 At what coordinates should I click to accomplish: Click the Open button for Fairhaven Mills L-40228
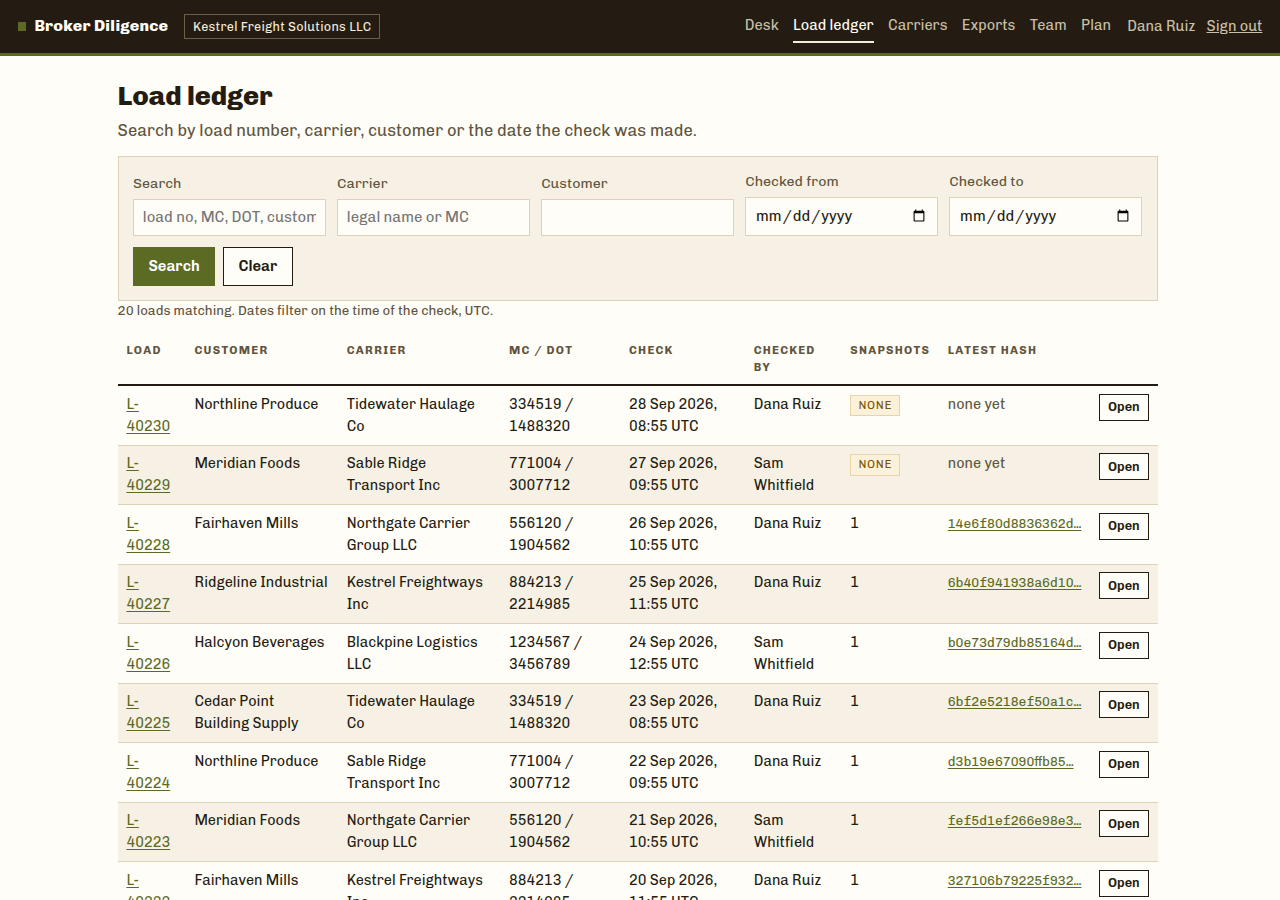(1124, 526)
